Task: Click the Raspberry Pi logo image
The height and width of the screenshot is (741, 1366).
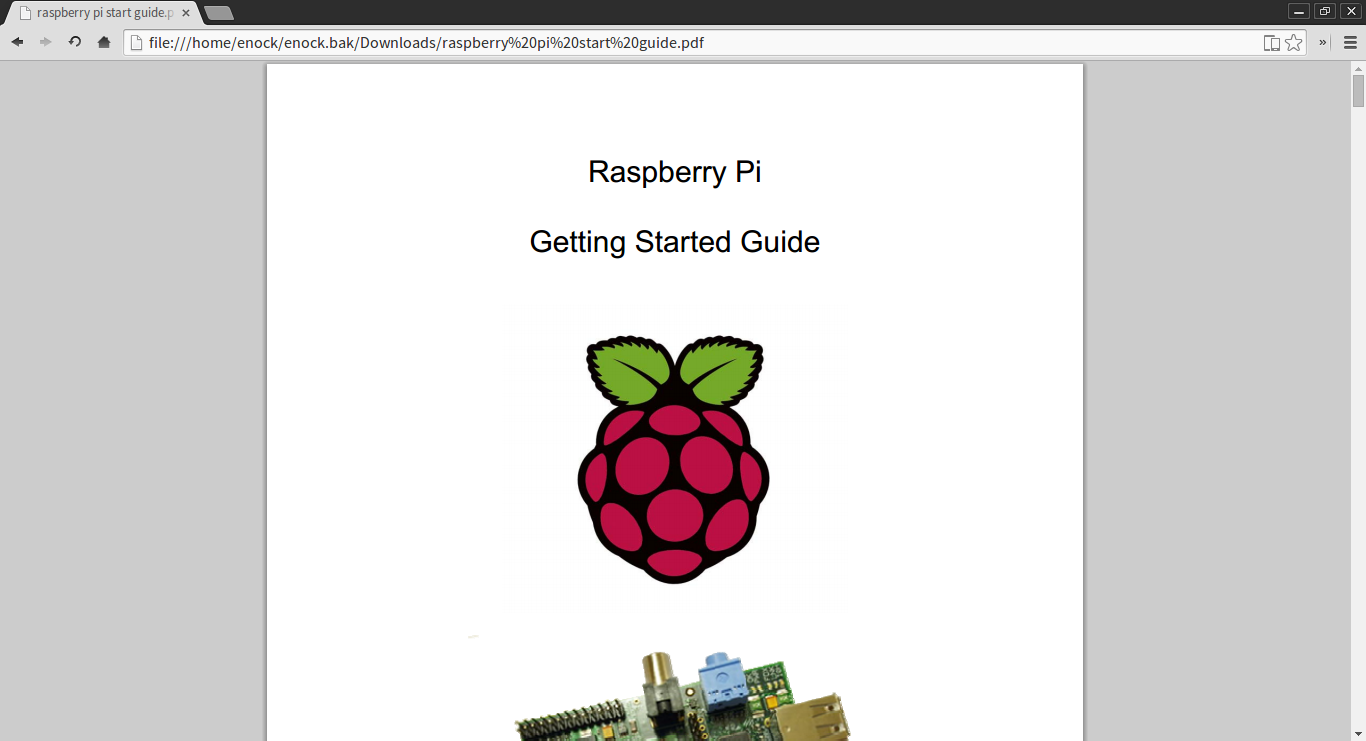Action: click(674, 459)
